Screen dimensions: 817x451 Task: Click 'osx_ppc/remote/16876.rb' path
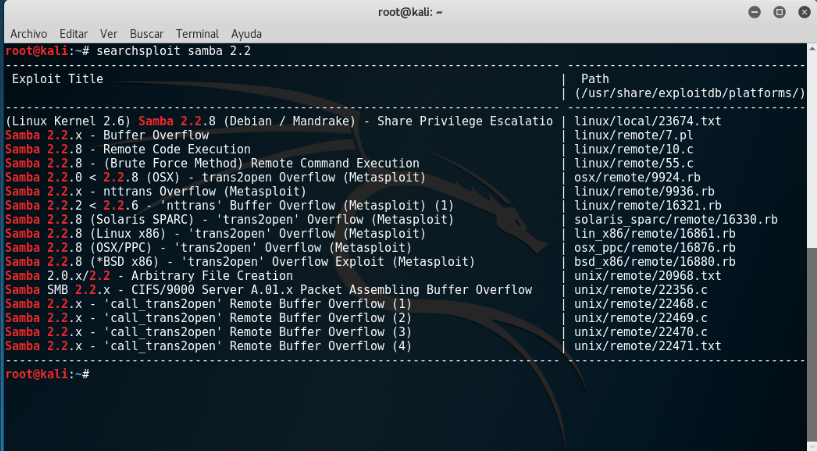click(655, 248)
